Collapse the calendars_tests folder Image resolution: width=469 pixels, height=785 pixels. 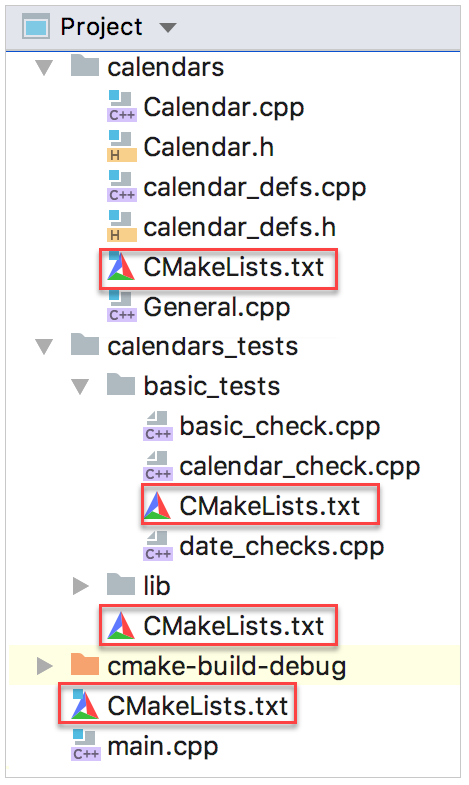[44, 346]
